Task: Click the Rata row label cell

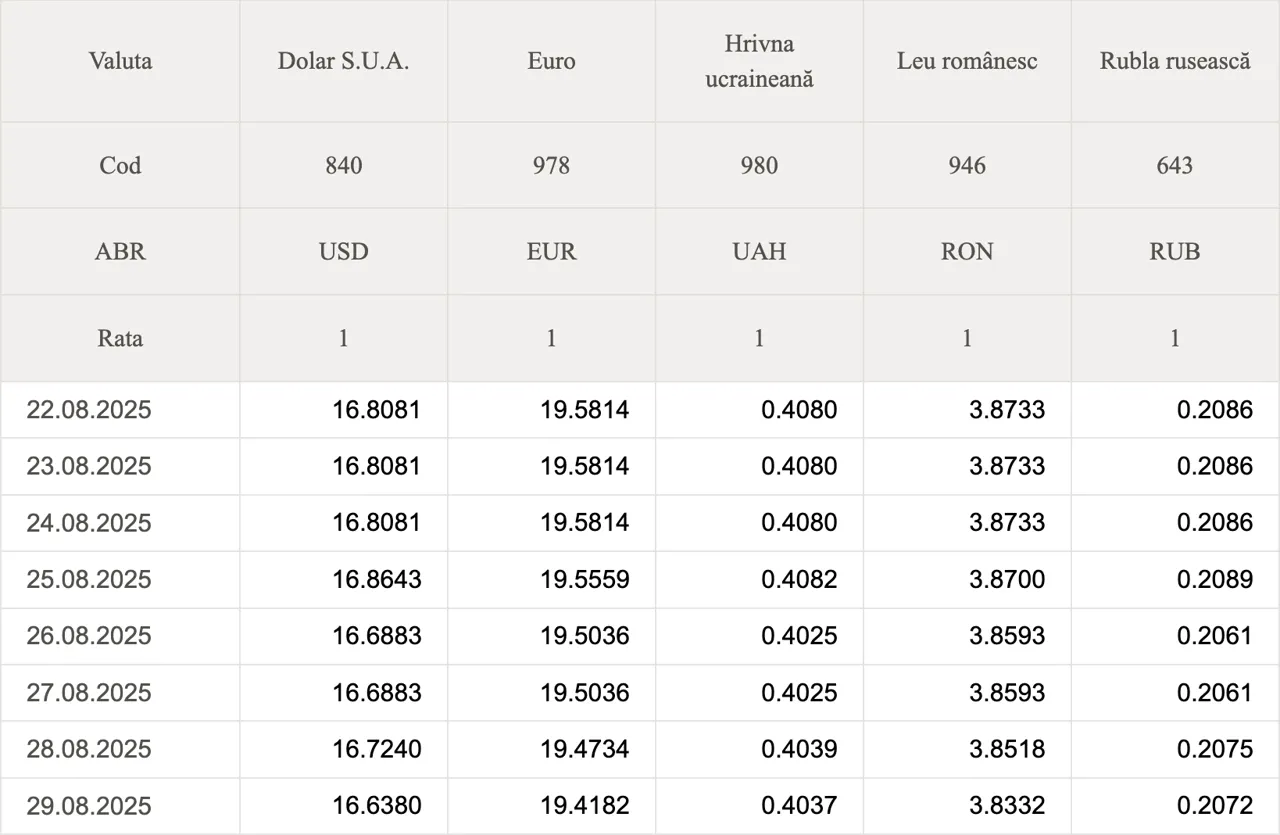Action: pyautogui.click(x=120, y=338)
